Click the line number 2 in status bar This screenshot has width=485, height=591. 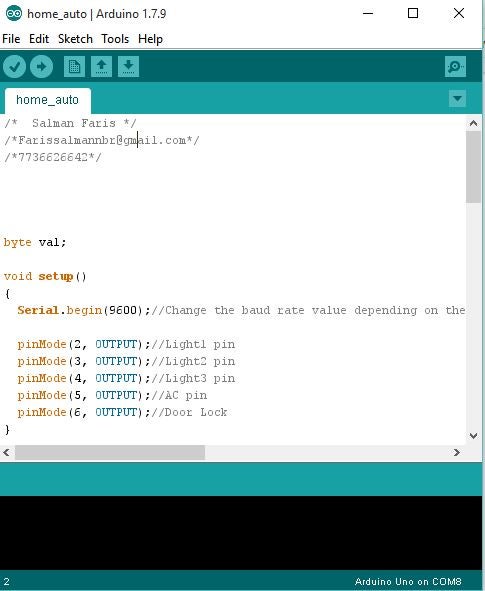point(6,582)
